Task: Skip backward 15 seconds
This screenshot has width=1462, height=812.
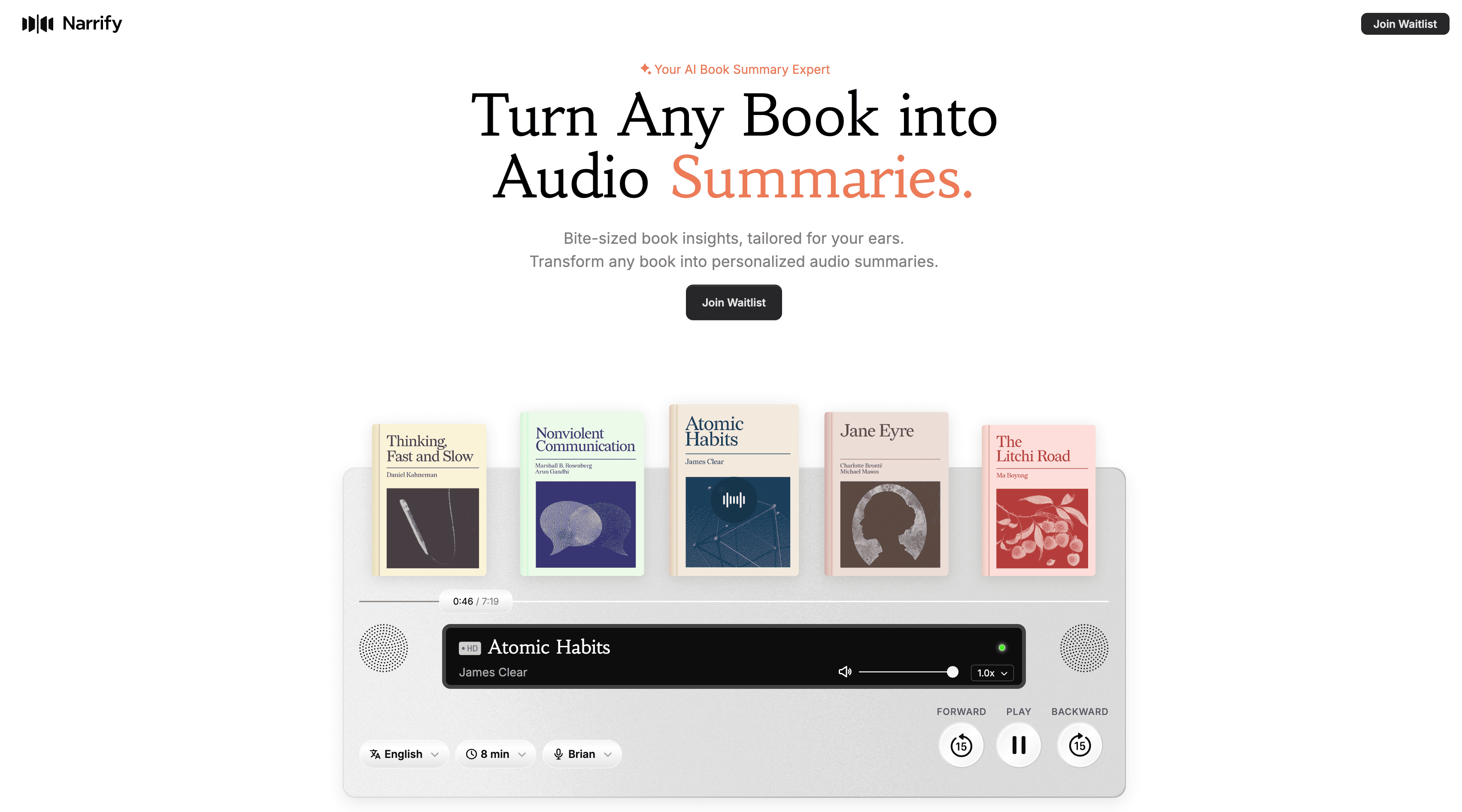Action: pyautogui.click(x=960, y=745)
